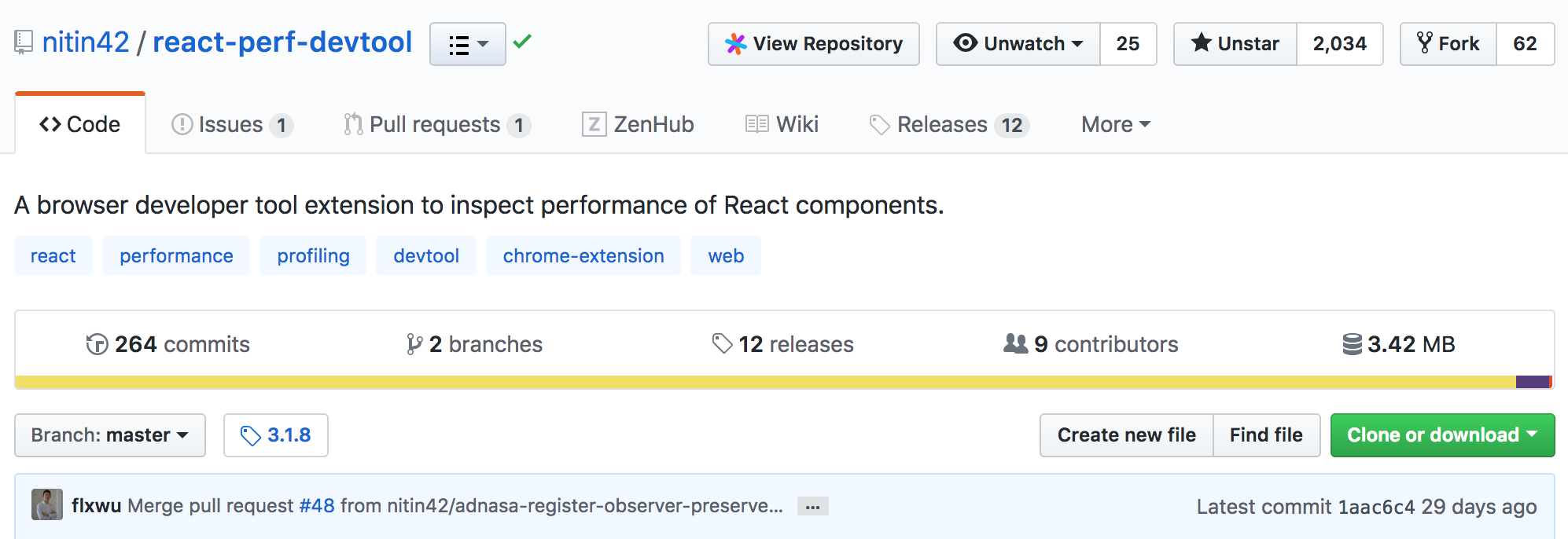Select the profiling topic tag
This screenshot has height=539, width=1568.
point(313,255)
